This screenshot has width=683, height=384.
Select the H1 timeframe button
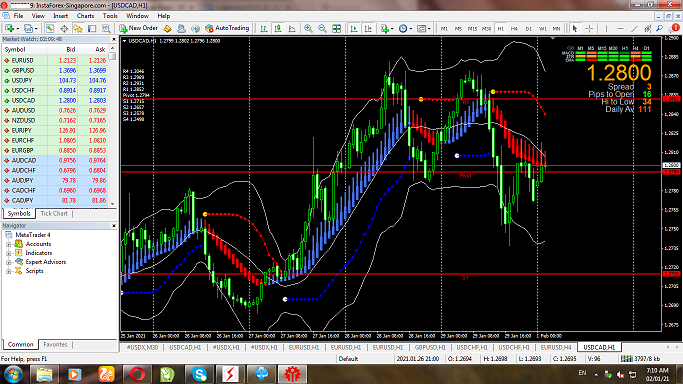pyautogui.click(x=500, y=29)
